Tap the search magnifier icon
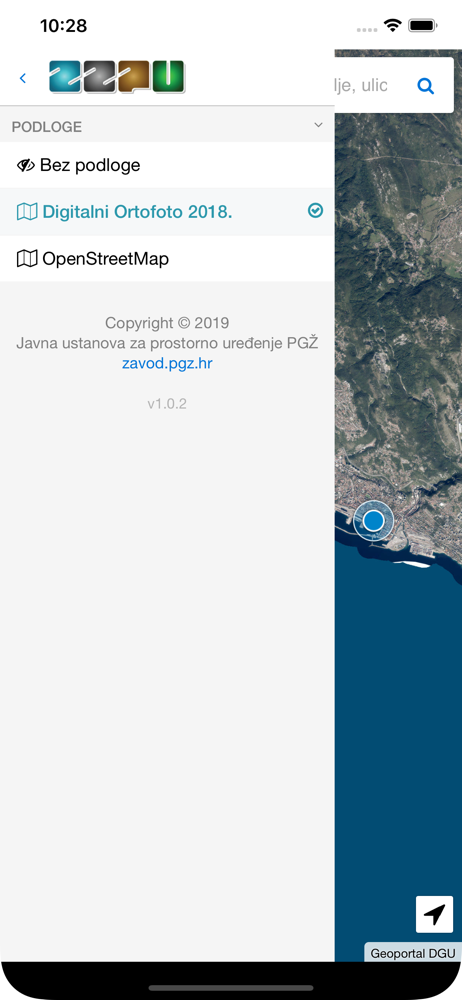The image size is (462, 1000). click(x=426, y=85)
